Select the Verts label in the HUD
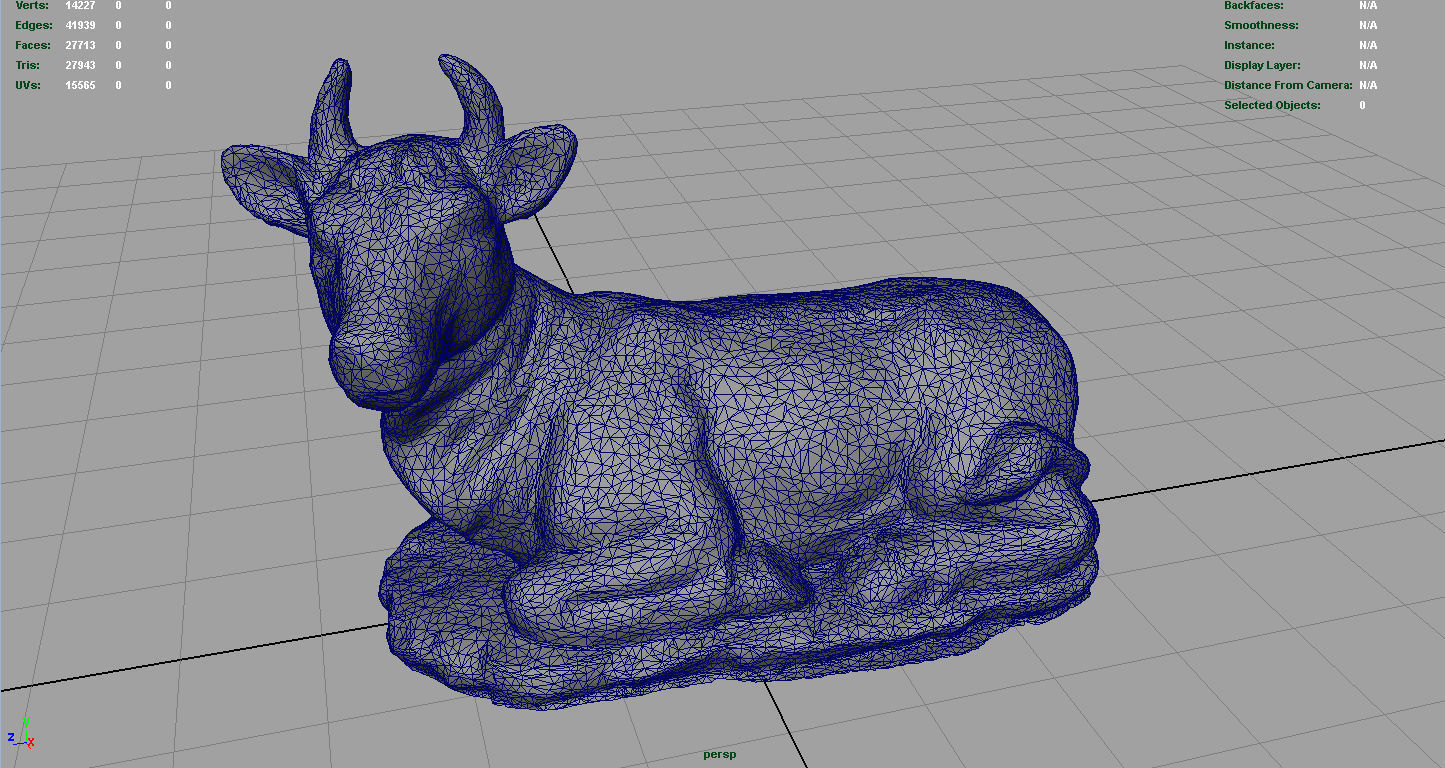The width and height of the screenshot is (1445, 768). [32, 5]
